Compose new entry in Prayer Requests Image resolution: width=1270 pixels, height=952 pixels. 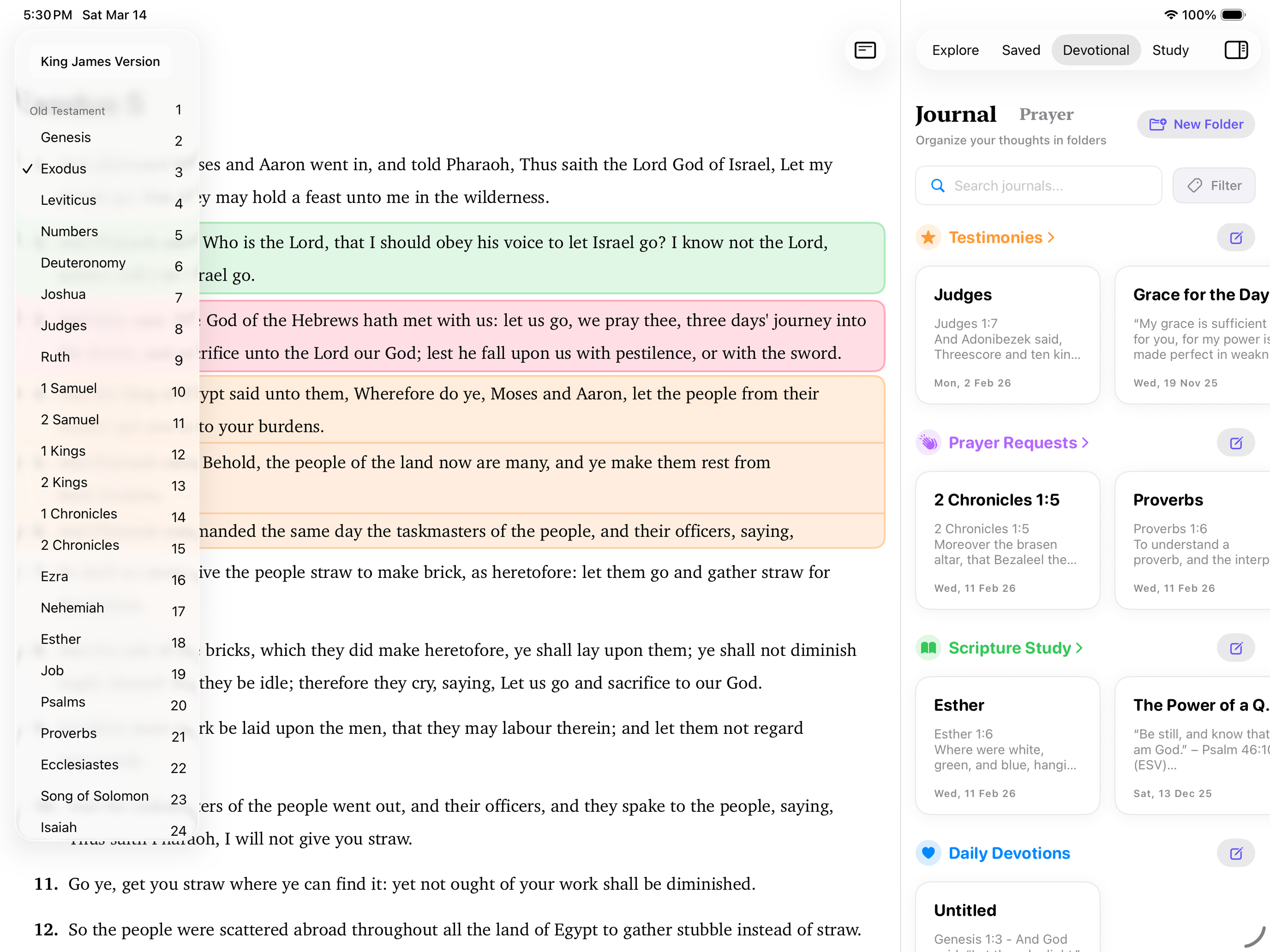pyautogui.click(x=1235, y=442)
